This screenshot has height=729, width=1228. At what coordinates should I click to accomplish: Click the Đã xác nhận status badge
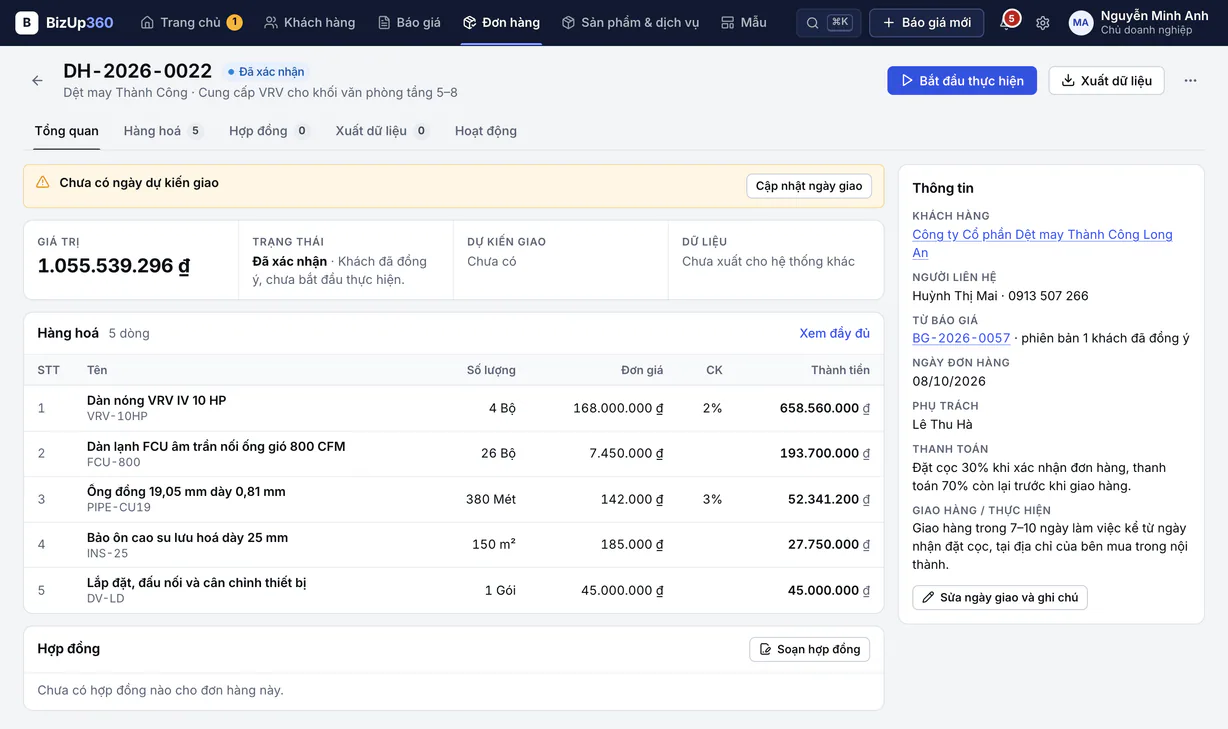pyautogui.click(x=265, y=72)
